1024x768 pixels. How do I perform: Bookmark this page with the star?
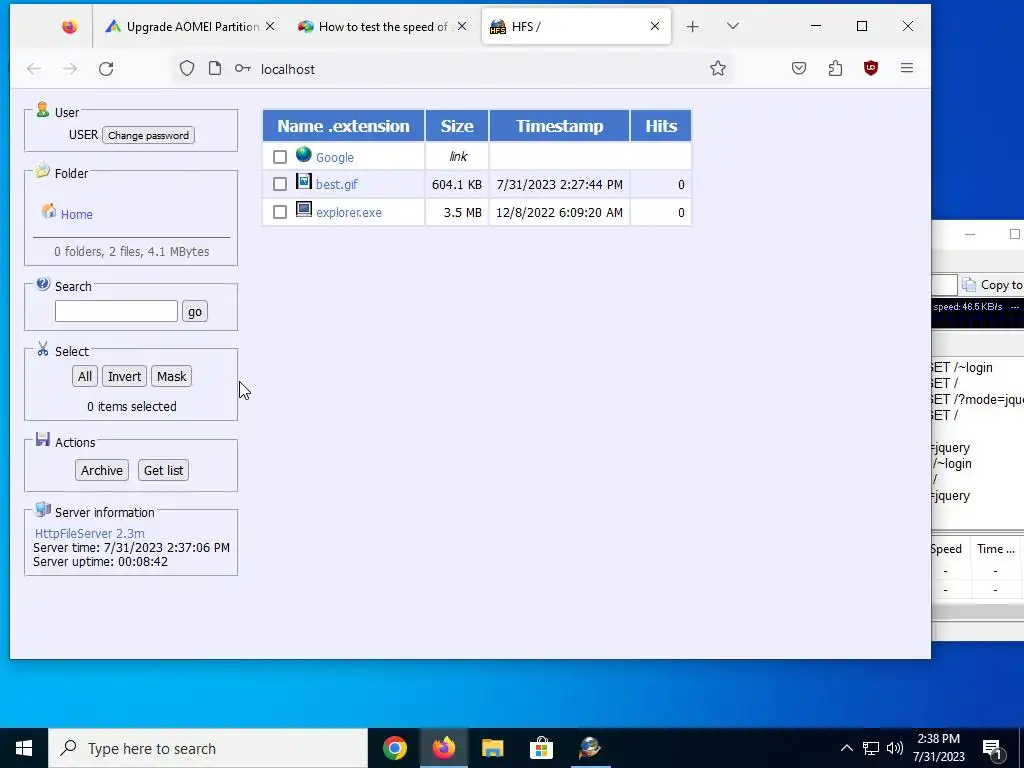click(x=718, y=69)
